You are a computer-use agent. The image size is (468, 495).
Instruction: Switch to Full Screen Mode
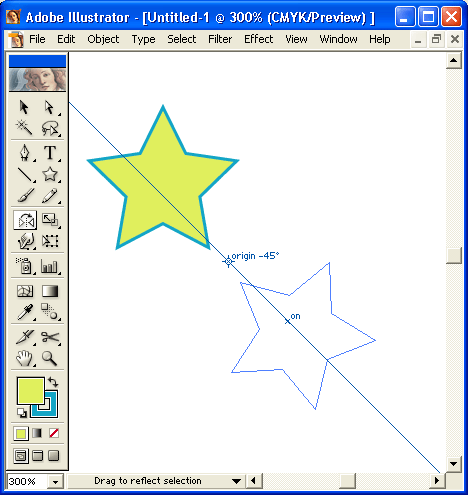[53, 456]
